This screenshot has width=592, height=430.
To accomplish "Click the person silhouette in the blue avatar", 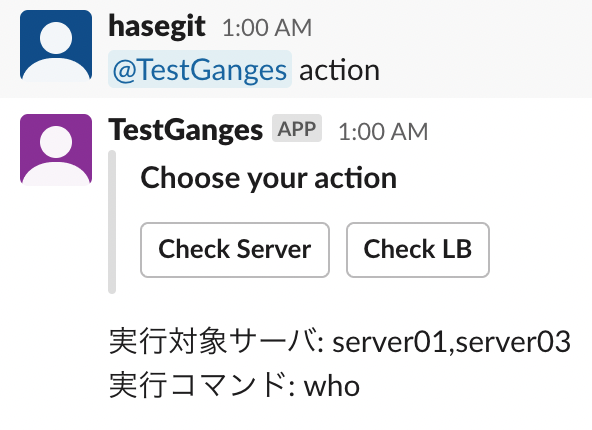I will pyautogui.click(x=56, y=51).
